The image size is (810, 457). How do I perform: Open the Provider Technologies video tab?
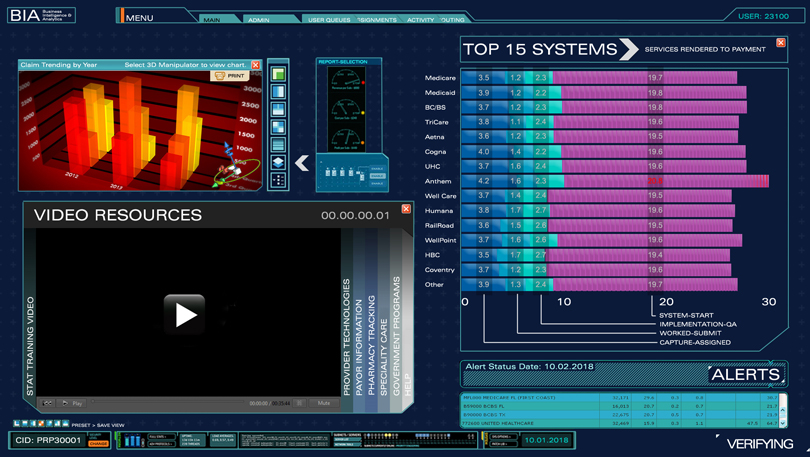click(x=346, y=337)
